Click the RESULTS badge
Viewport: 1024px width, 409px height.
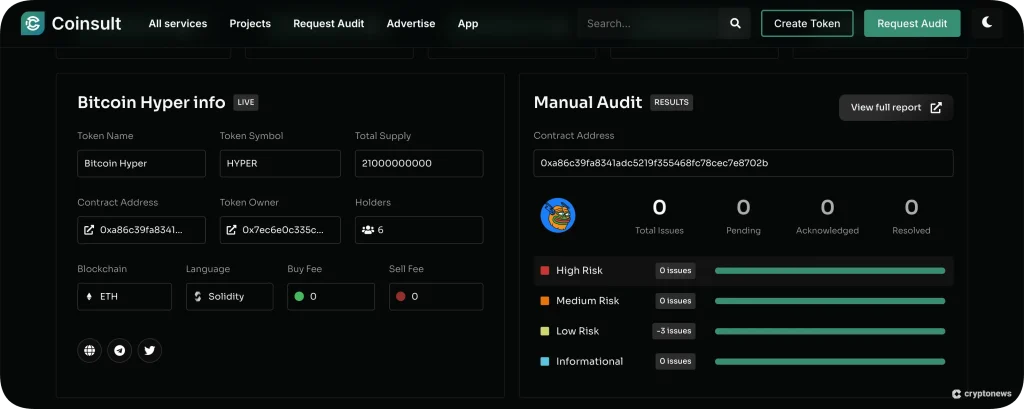pyautogui.click(x=671, y=103)
